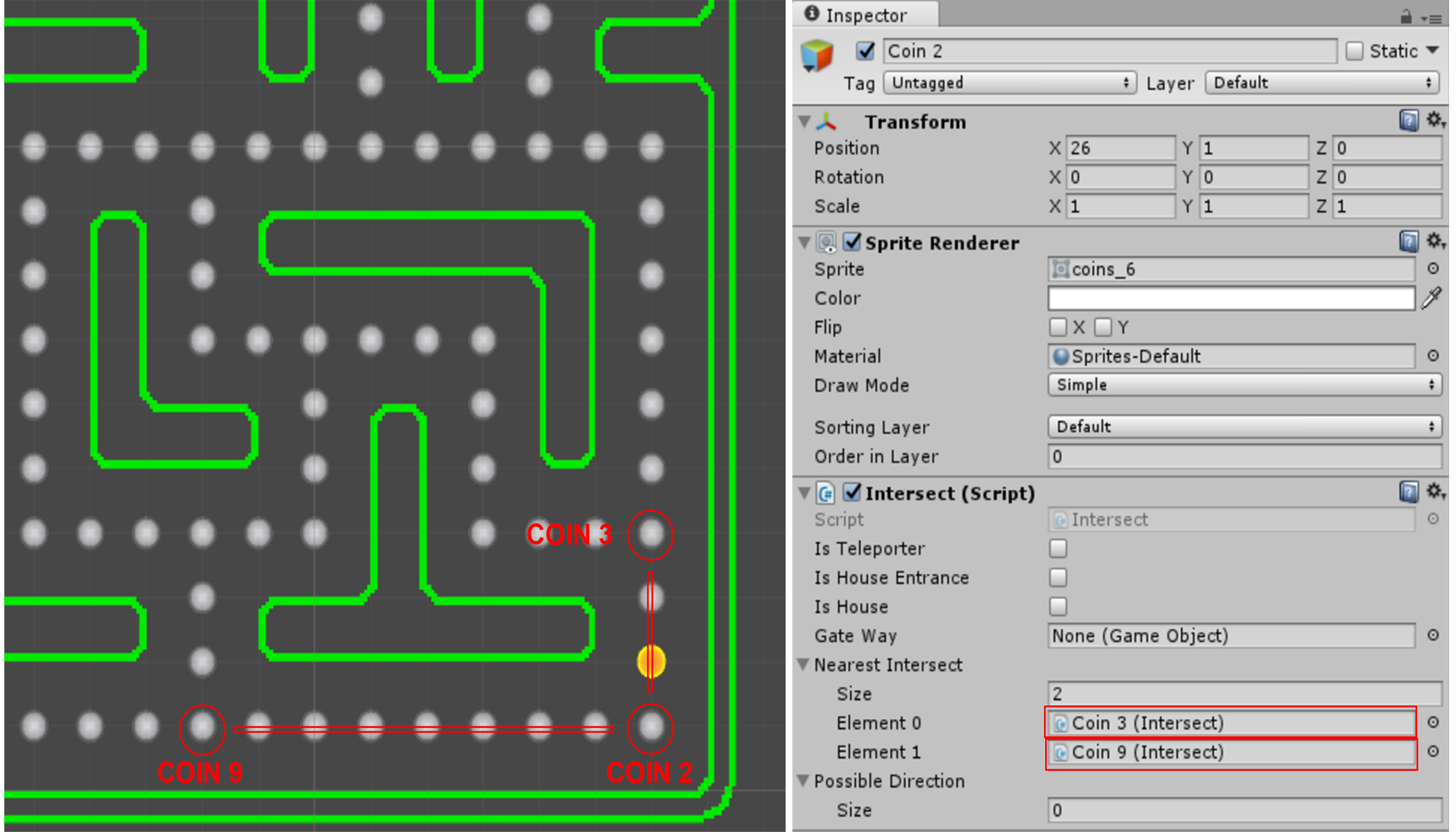Click Element 0 reference Coin 3 (Intersect)
This screenshot has height=832, width=1456.
click(x=1231, y=723)
